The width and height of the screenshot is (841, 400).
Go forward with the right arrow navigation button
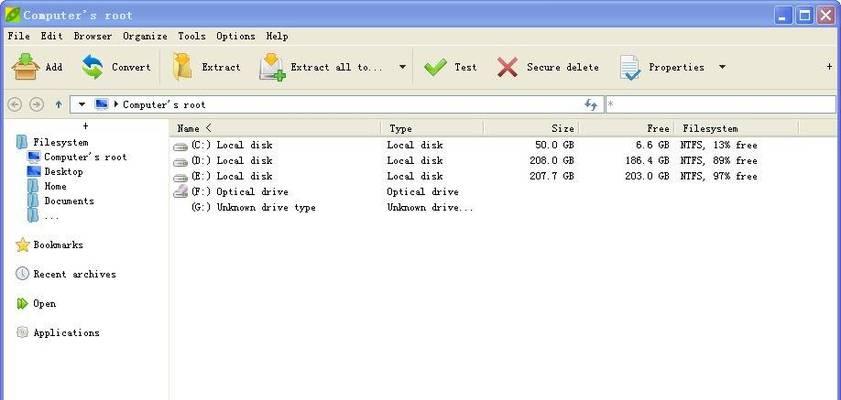[x=36, y=105]
